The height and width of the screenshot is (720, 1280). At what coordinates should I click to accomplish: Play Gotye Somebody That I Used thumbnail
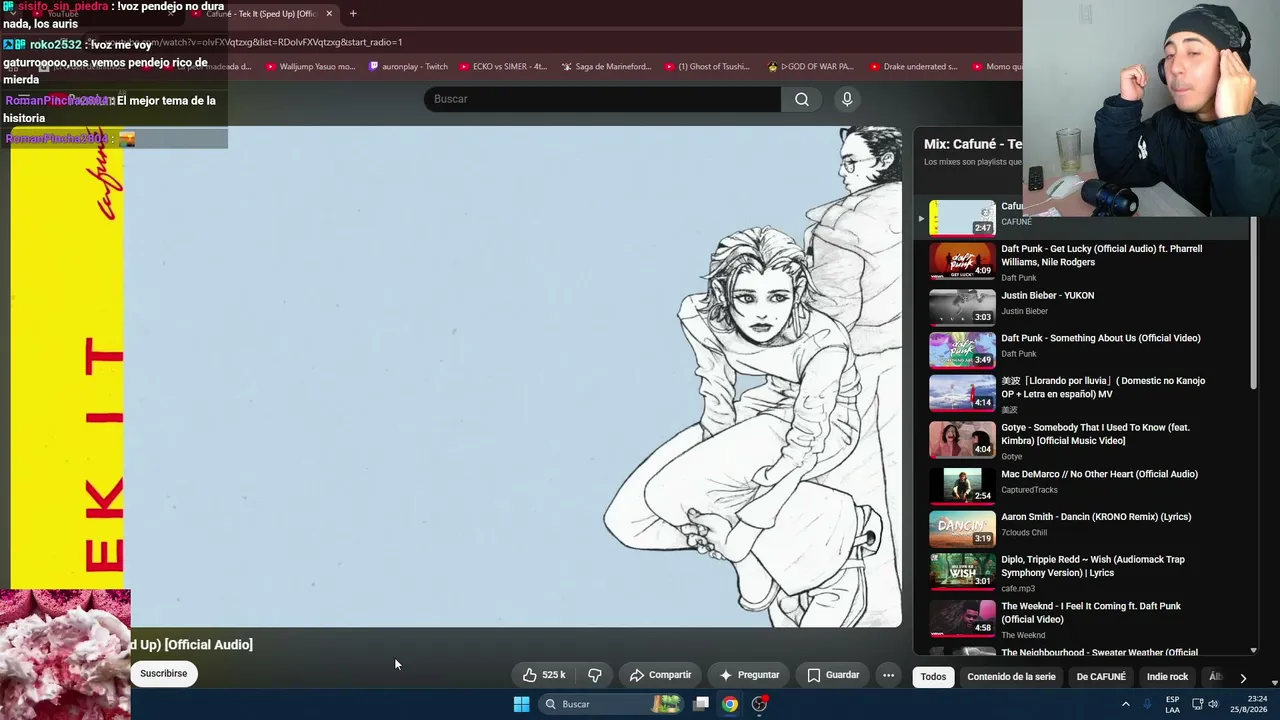click(962, 439)
